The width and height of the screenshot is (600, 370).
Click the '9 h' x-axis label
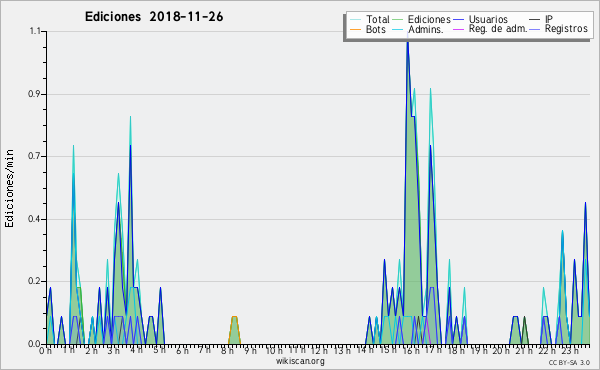pos(250,350)
